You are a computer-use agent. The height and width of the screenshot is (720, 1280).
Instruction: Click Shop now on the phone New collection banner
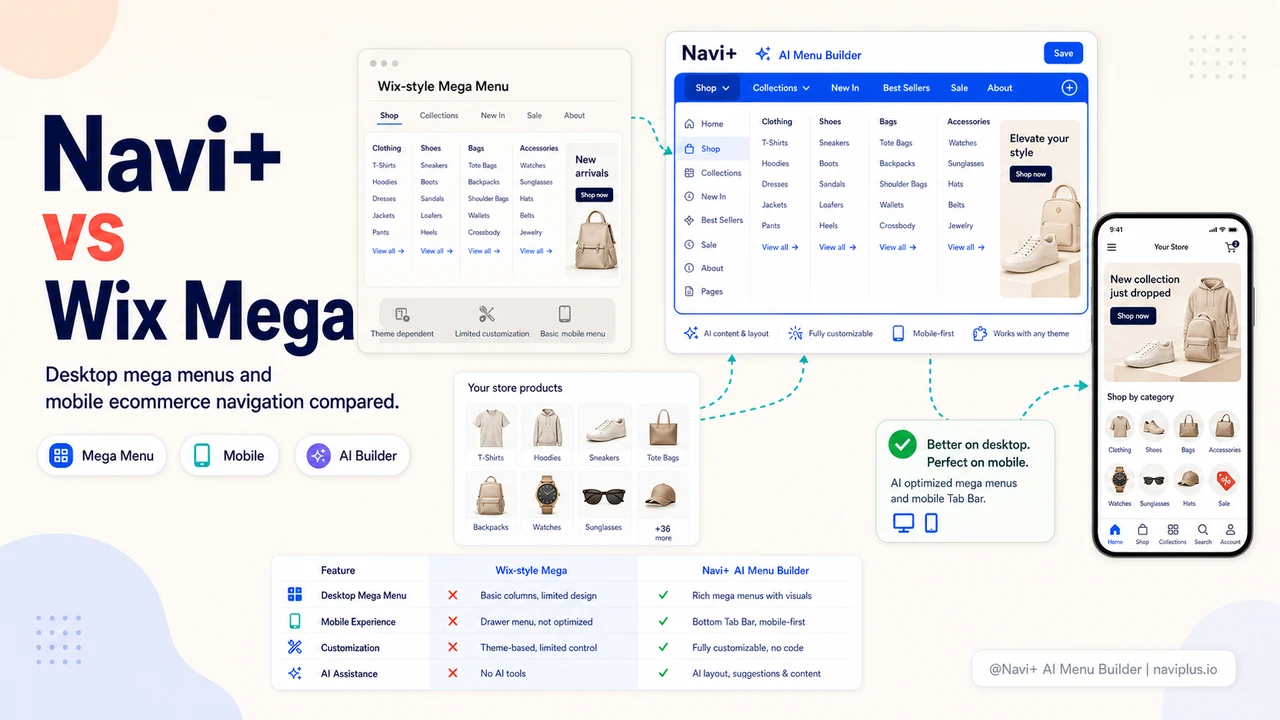(x=1132, y=316)
